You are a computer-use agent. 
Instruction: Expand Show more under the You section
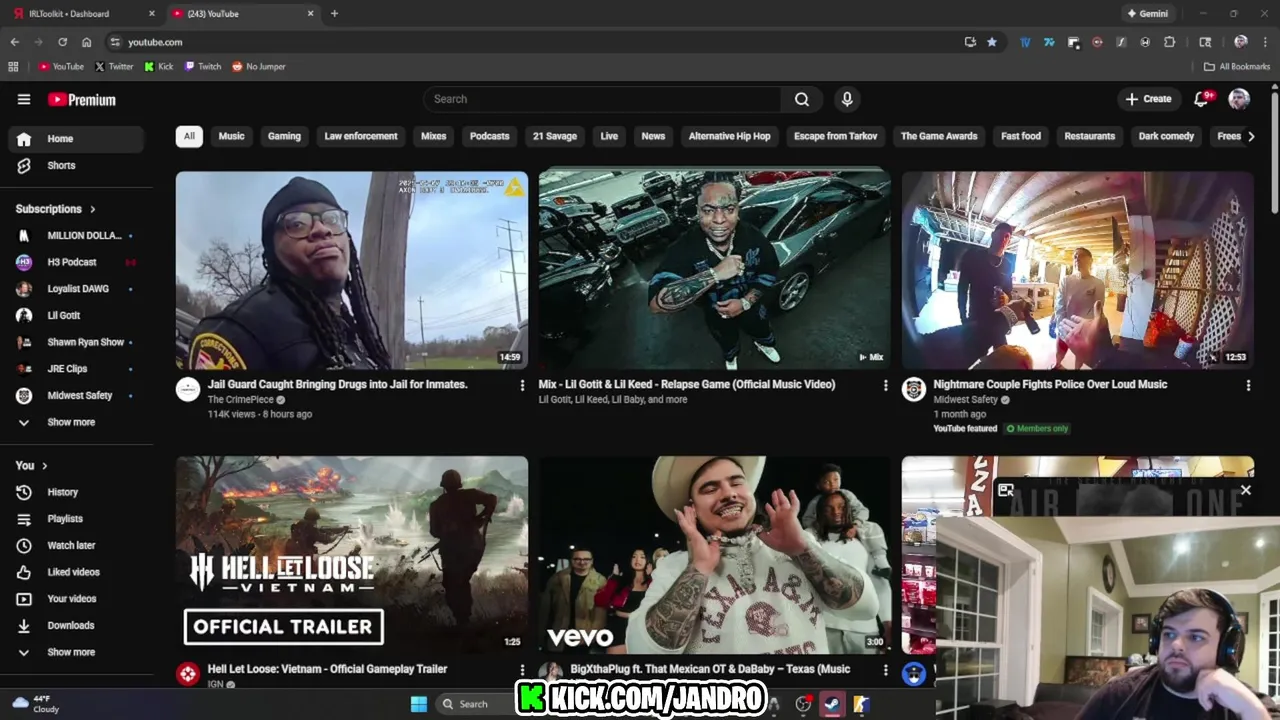coord(76,652)
